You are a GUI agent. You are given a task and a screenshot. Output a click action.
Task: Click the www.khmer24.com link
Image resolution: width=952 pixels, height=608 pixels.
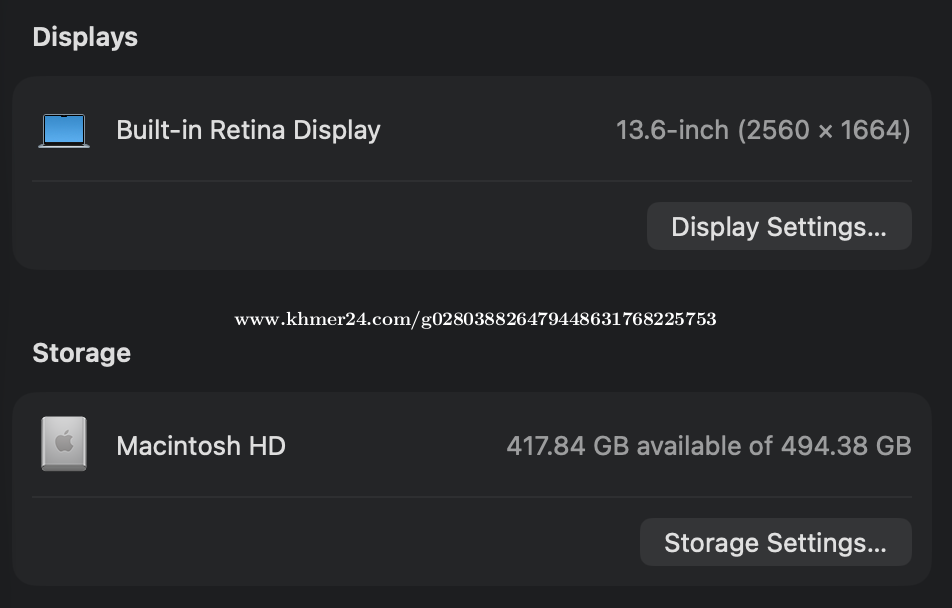[x=475, y=319]
